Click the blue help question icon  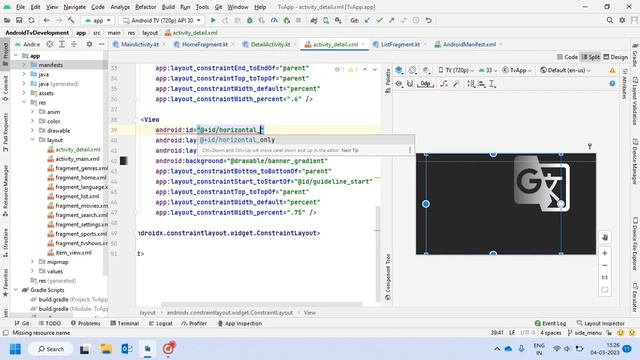point(612,83)
